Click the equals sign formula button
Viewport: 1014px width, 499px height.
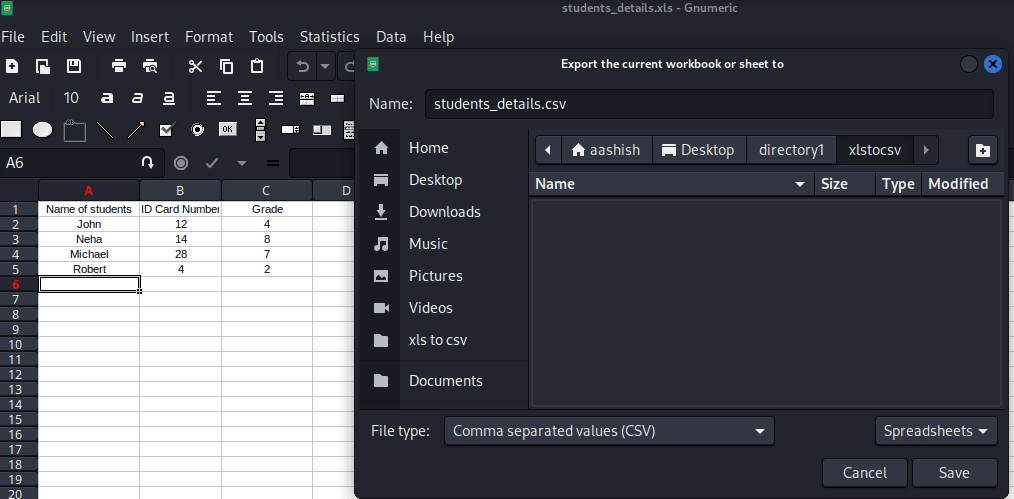pos(273,164)
